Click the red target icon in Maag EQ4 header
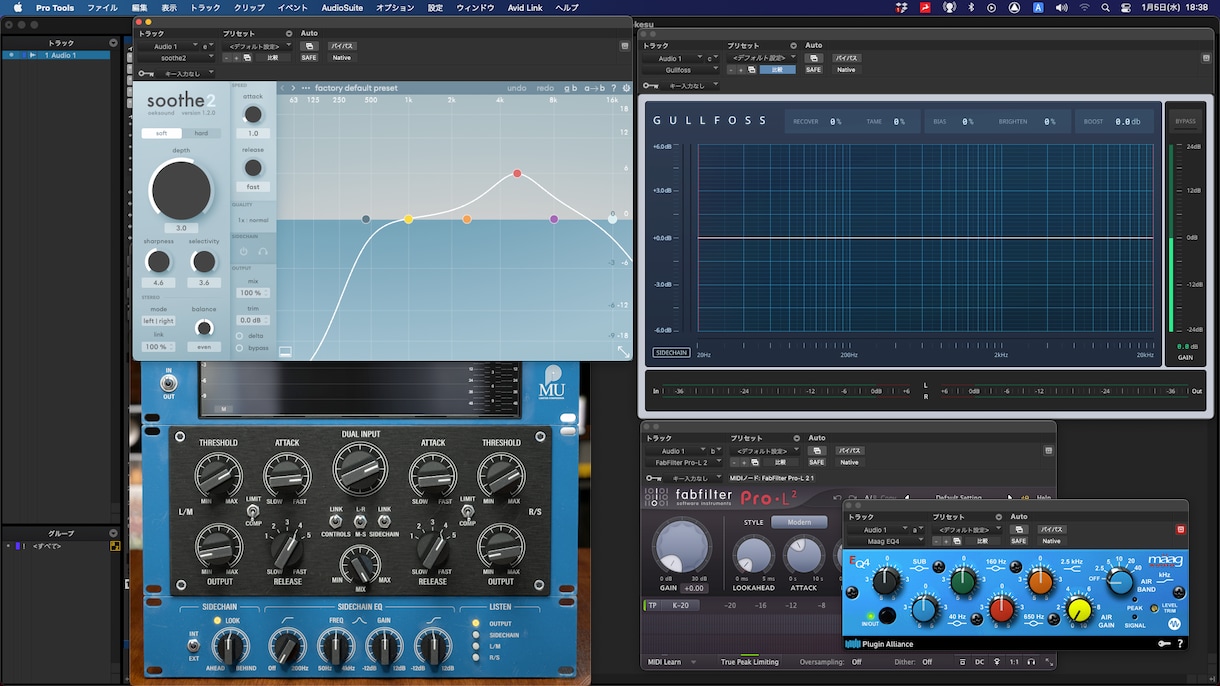The width and height of the screenshot is (1220, 686). tap(1180, 529)
